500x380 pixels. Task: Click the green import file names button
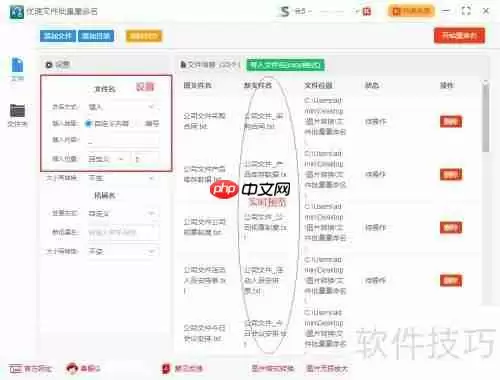pos(285,65)
